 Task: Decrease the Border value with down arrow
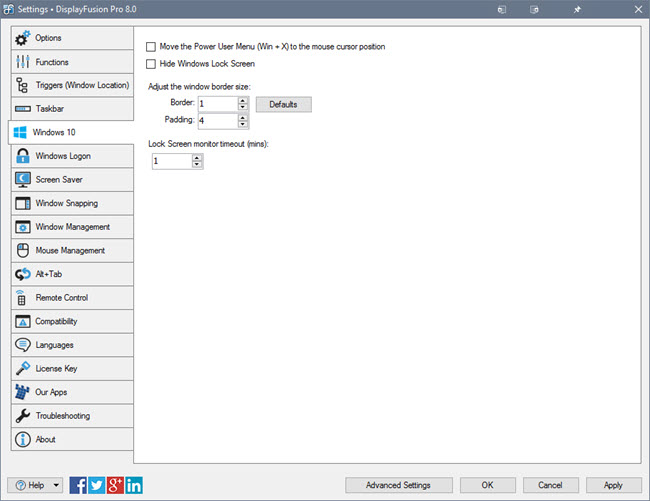[243, 107]
